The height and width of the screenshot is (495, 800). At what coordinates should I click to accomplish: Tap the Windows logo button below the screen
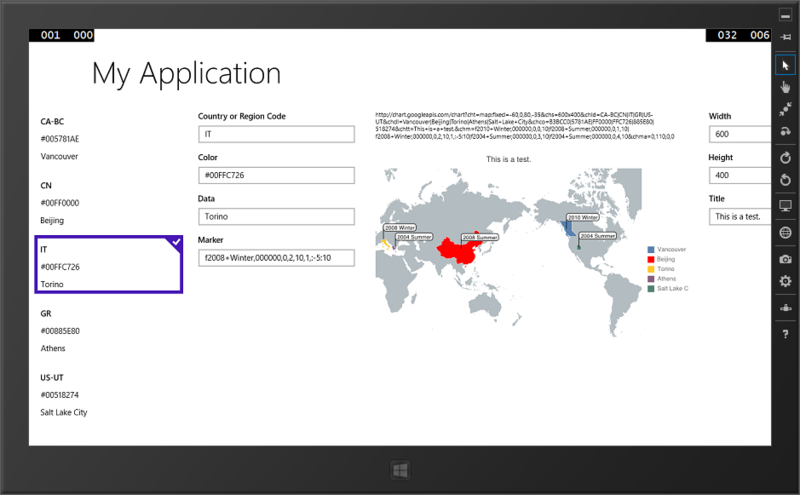click(x=401, y=471)
